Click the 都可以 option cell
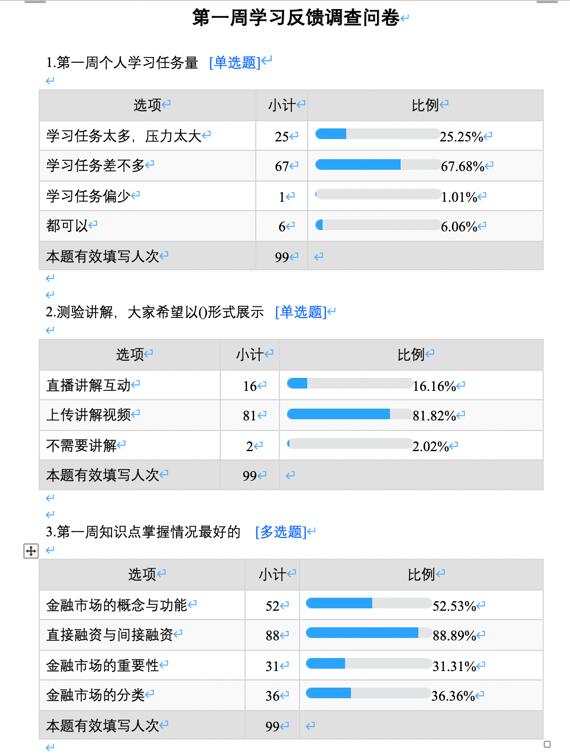 coord(147,226)
